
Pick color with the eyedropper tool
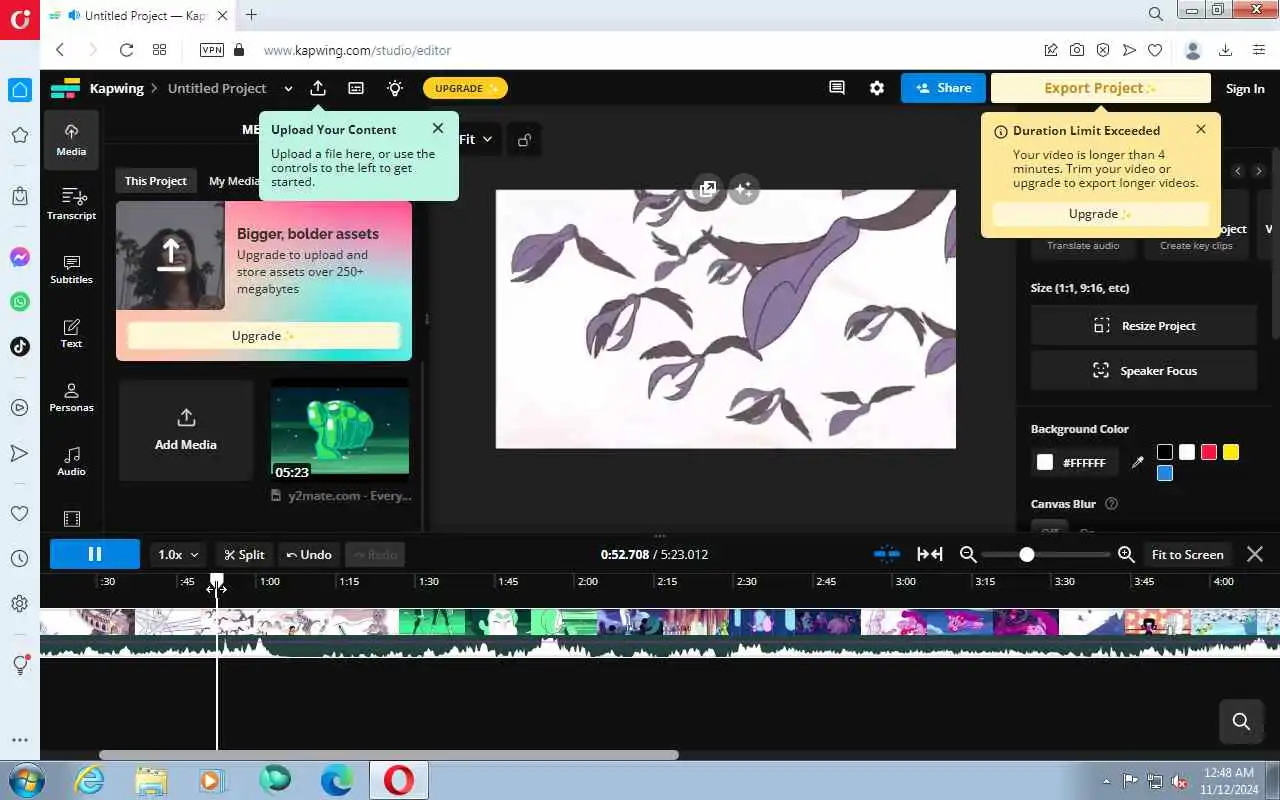[x=1137, y=462]
